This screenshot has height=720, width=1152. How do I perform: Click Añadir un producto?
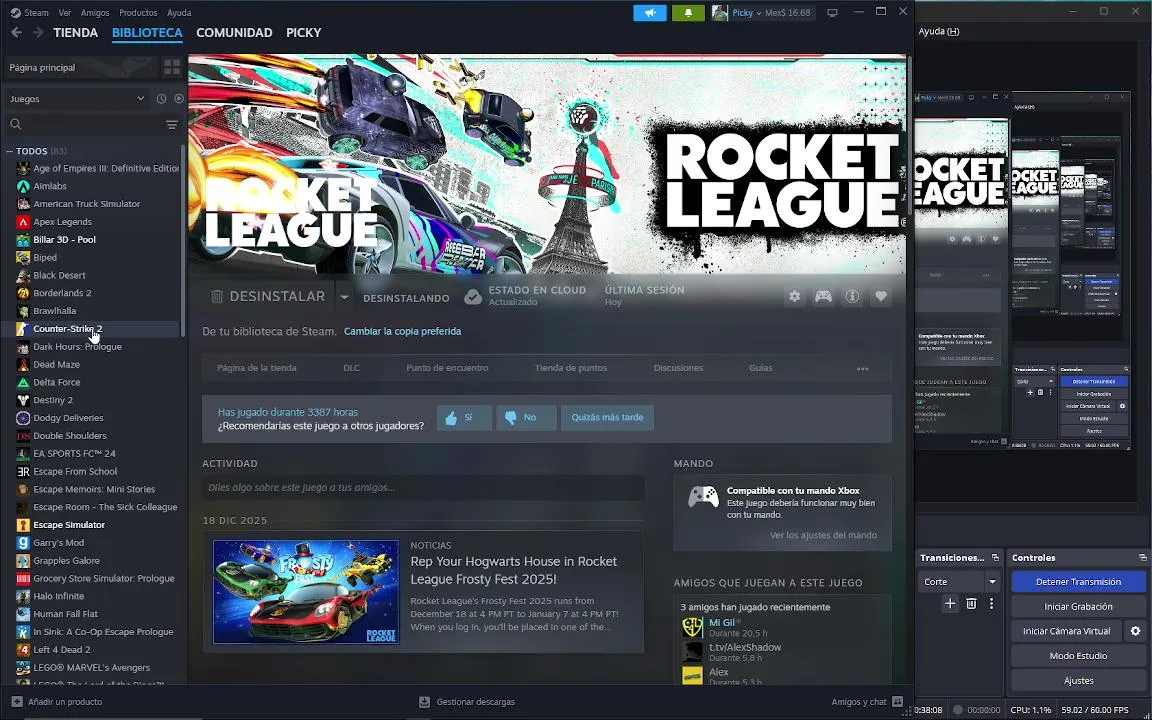[57, 702]
